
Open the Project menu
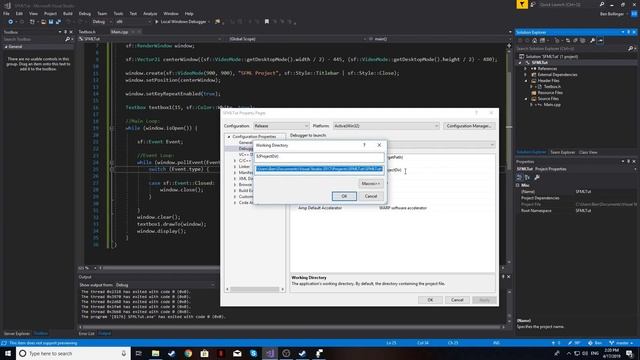(x=50, y=13)
